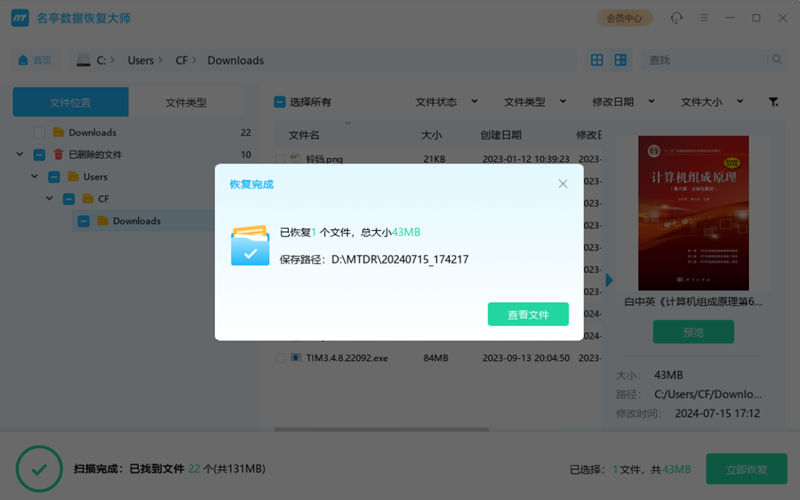This screenshot has height=500, width=800.
Task: Click the funnel filter icon
Action: [x=773, y=102]
